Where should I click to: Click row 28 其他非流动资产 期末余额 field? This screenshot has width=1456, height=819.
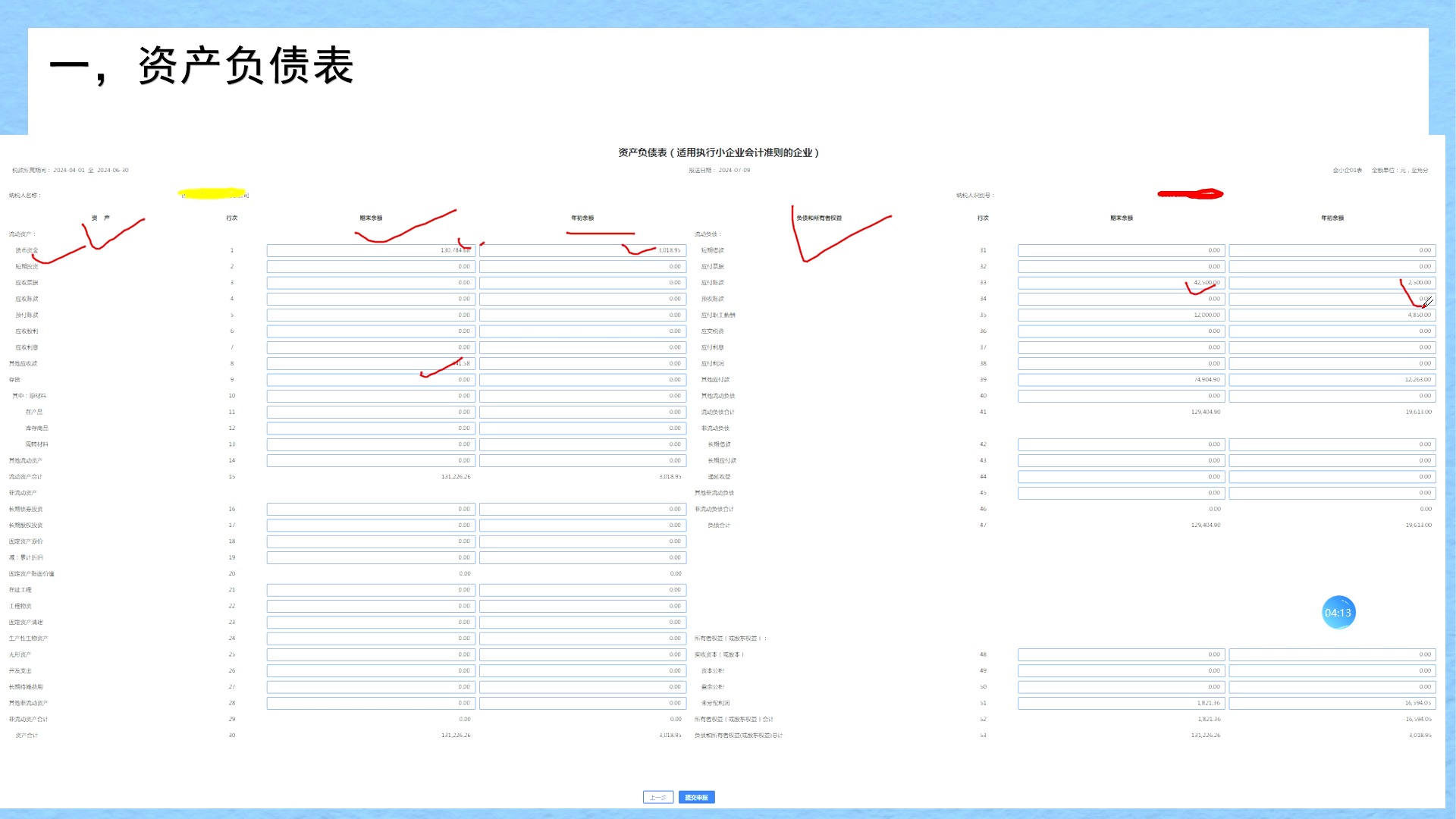point(371,704)
